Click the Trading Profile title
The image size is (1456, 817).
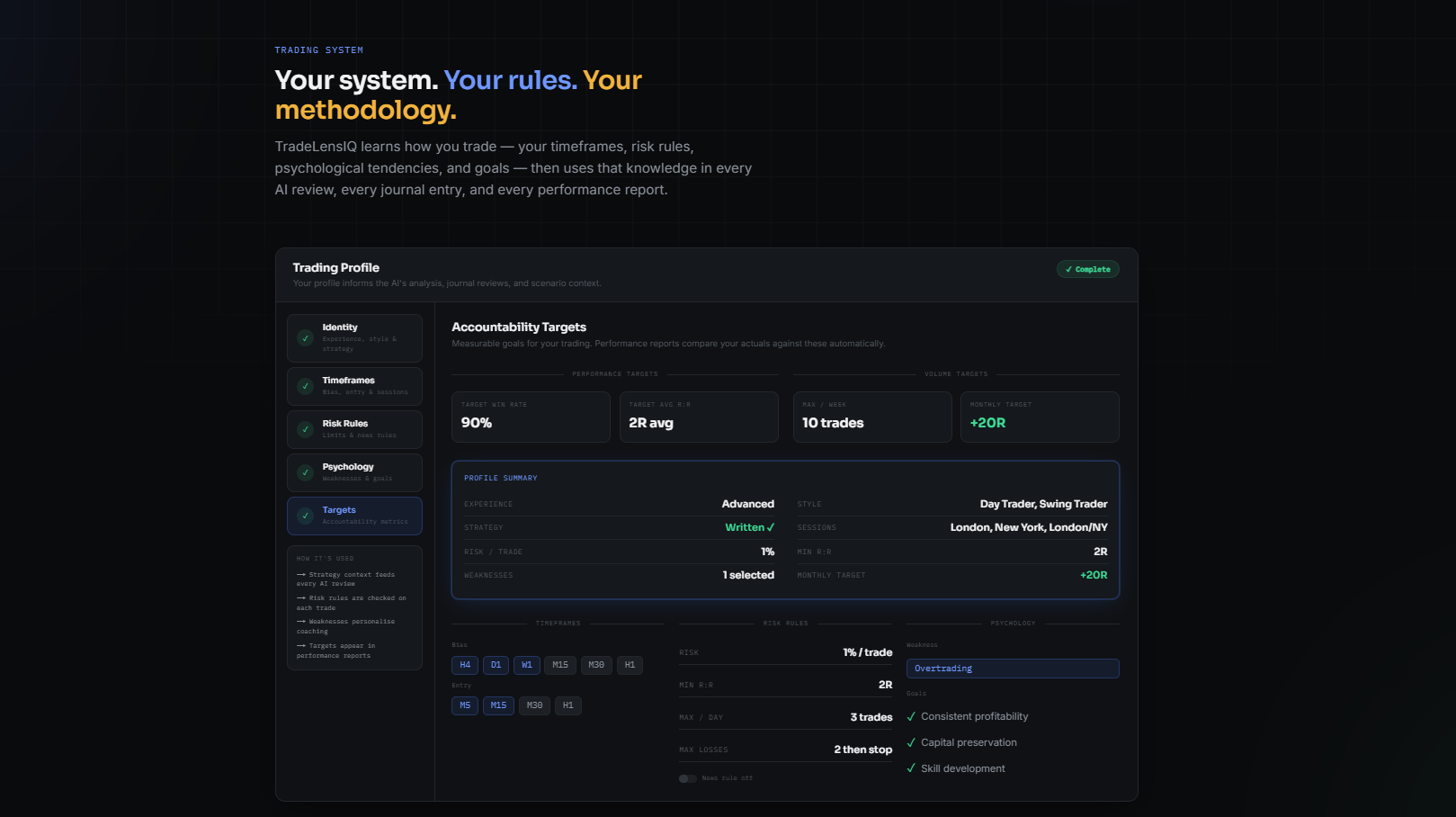[336, 268]
